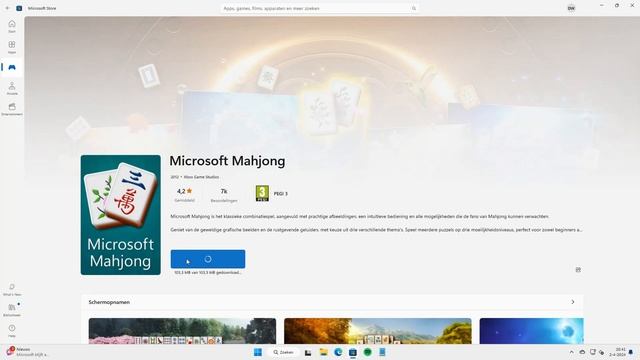Open the Library sidebar icon
This screenshot has width=640, height=360.
click(12, 310)
